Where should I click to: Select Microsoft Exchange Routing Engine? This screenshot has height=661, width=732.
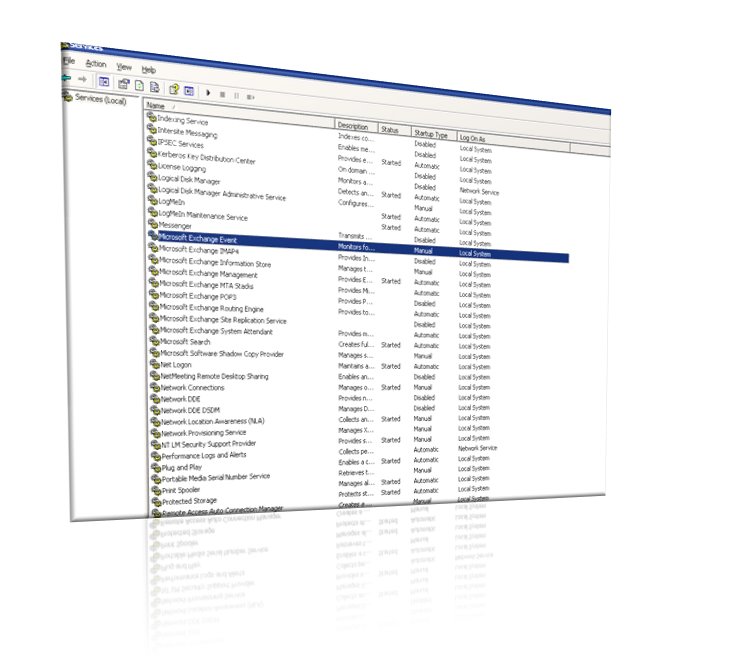[211, 308]
